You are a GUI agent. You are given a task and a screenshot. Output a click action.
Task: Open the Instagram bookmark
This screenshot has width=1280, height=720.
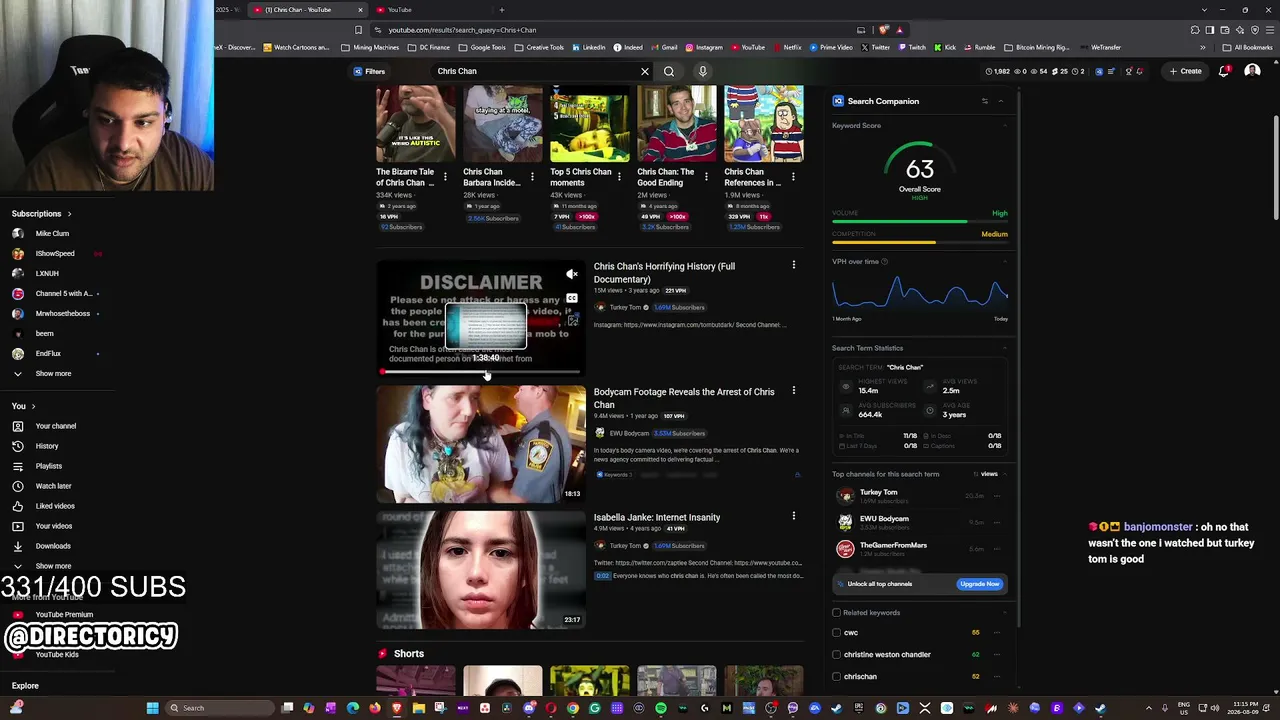[704, 47]
